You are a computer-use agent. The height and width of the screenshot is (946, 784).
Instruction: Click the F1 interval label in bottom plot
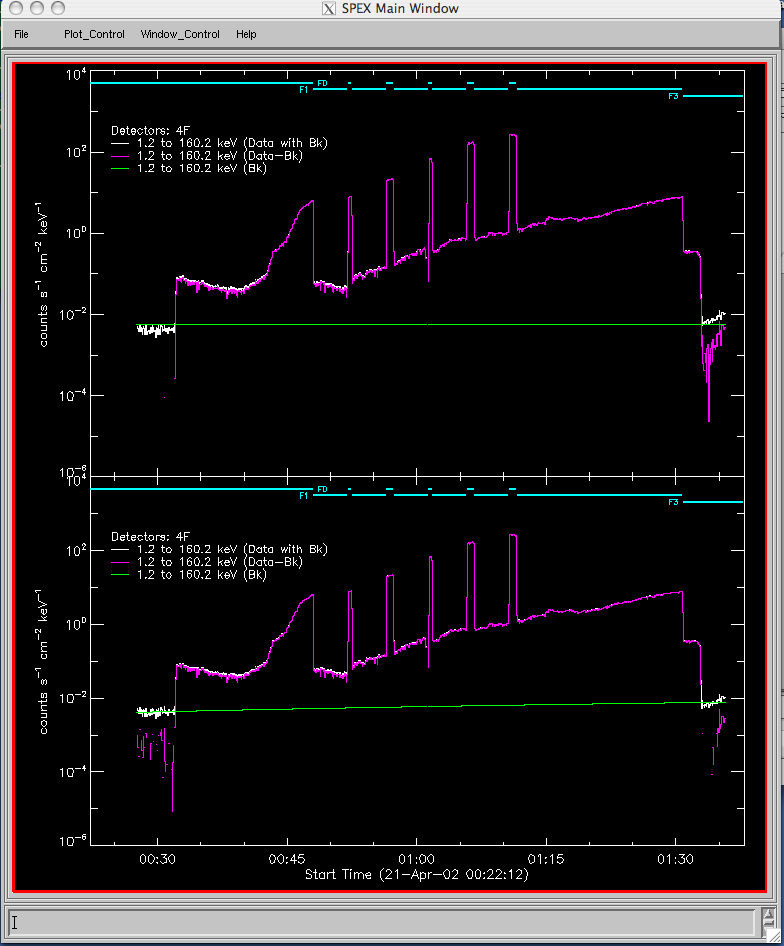[303, 496]
